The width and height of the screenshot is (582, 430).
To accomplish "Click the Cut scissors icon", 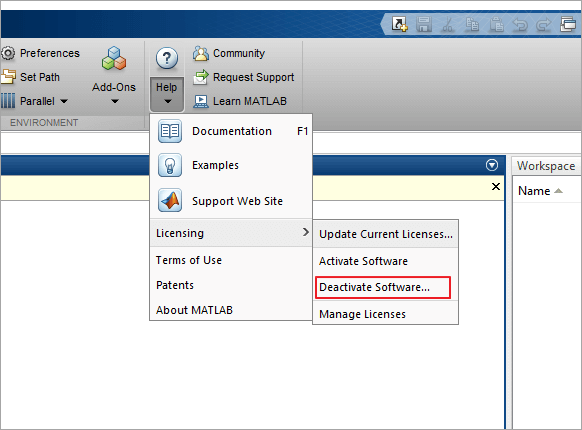I will click(x=448, y=25).
